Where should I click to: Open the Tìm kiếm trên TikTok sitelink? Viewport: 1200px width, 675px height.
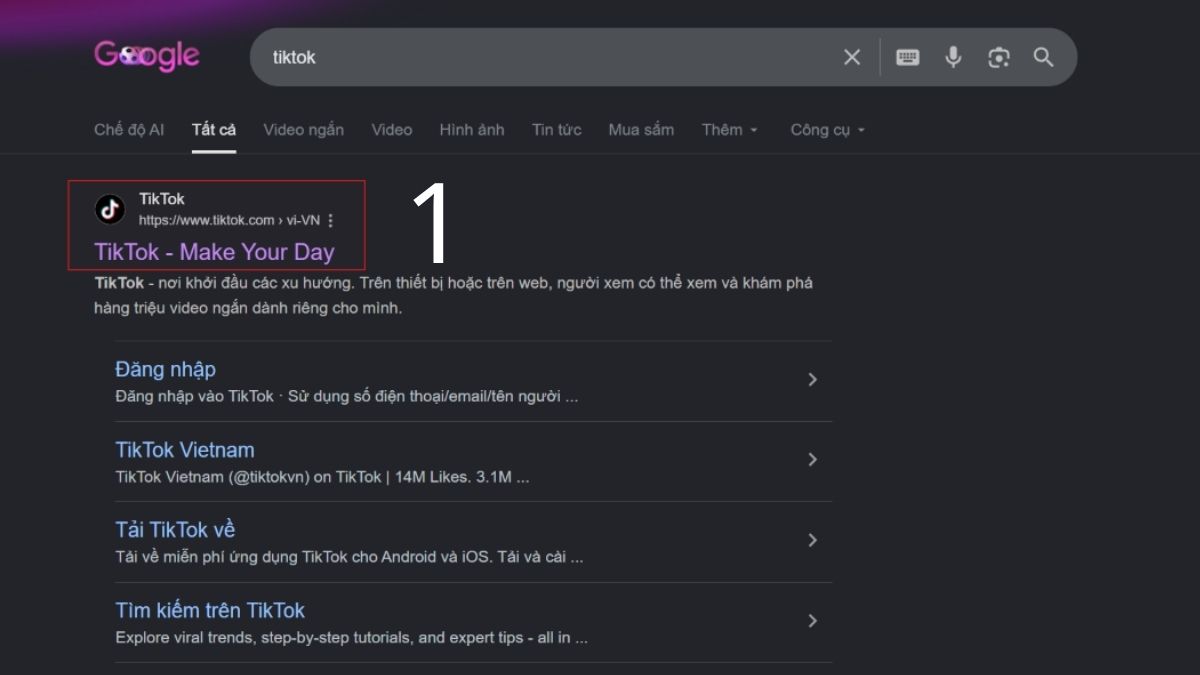[x=210, y=610]
